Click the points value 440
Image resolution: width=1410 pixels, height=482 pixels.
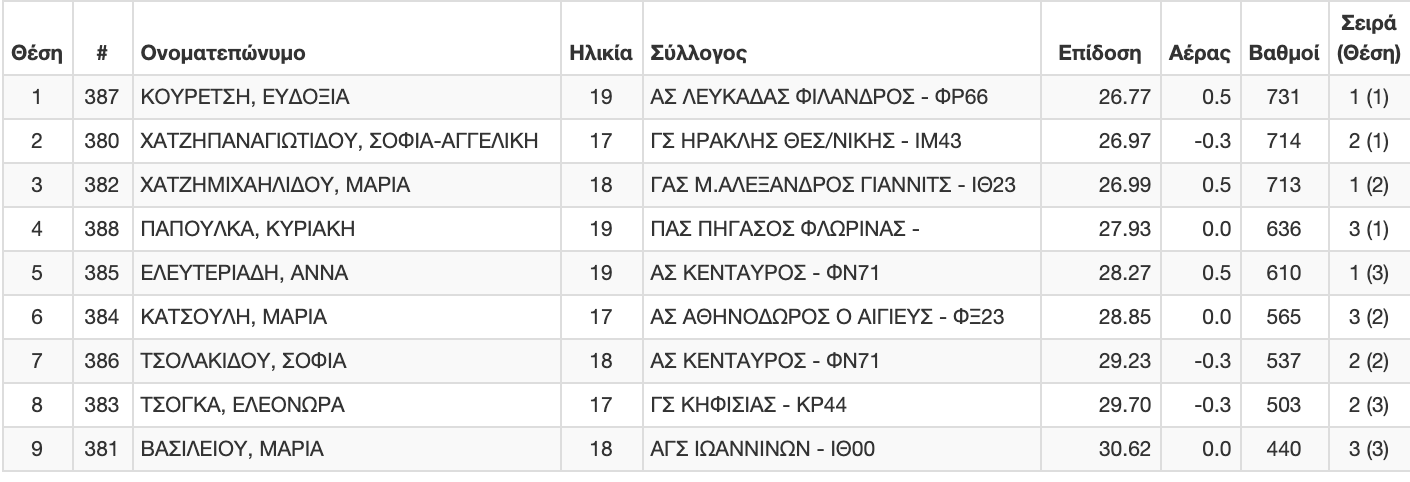pos(1284,447)
